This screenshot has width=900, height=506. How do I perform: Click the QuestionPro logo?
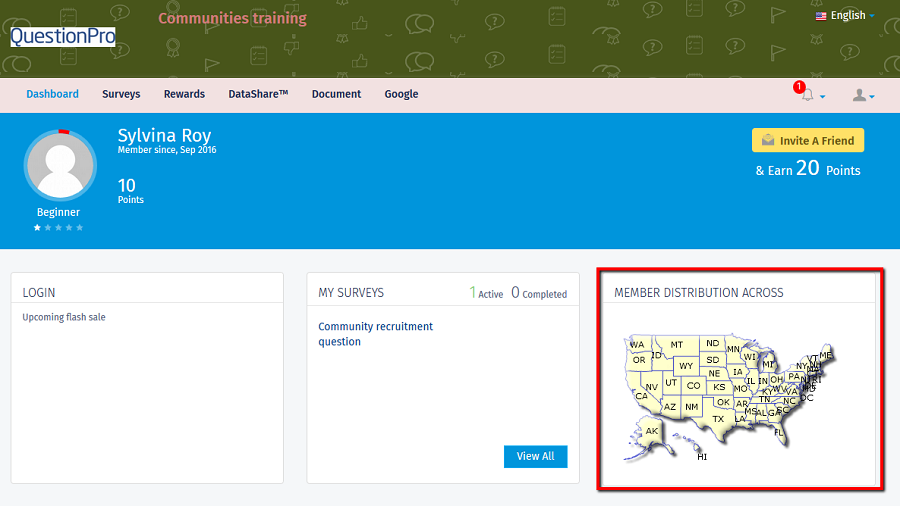63,37
